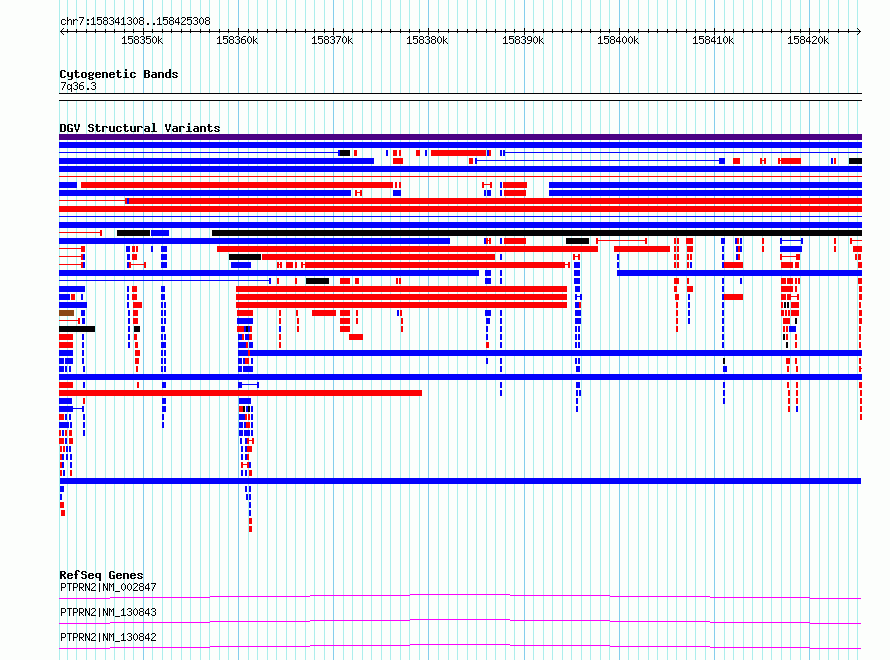The width and height of the screenshot is (890, 660).
Task: Click the PTPRN2|NM_130843 gene label
Action: click(x=108, y=612)
